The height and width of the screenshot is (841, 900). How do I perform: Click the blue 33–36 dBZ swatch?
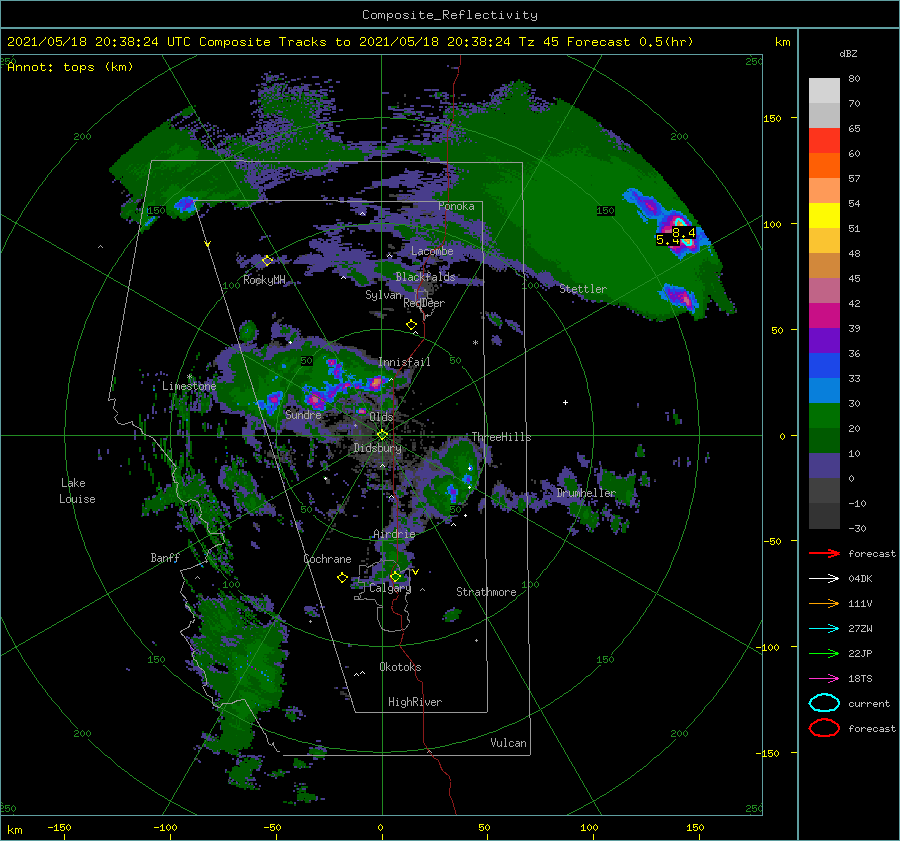[x=824, y=366]
